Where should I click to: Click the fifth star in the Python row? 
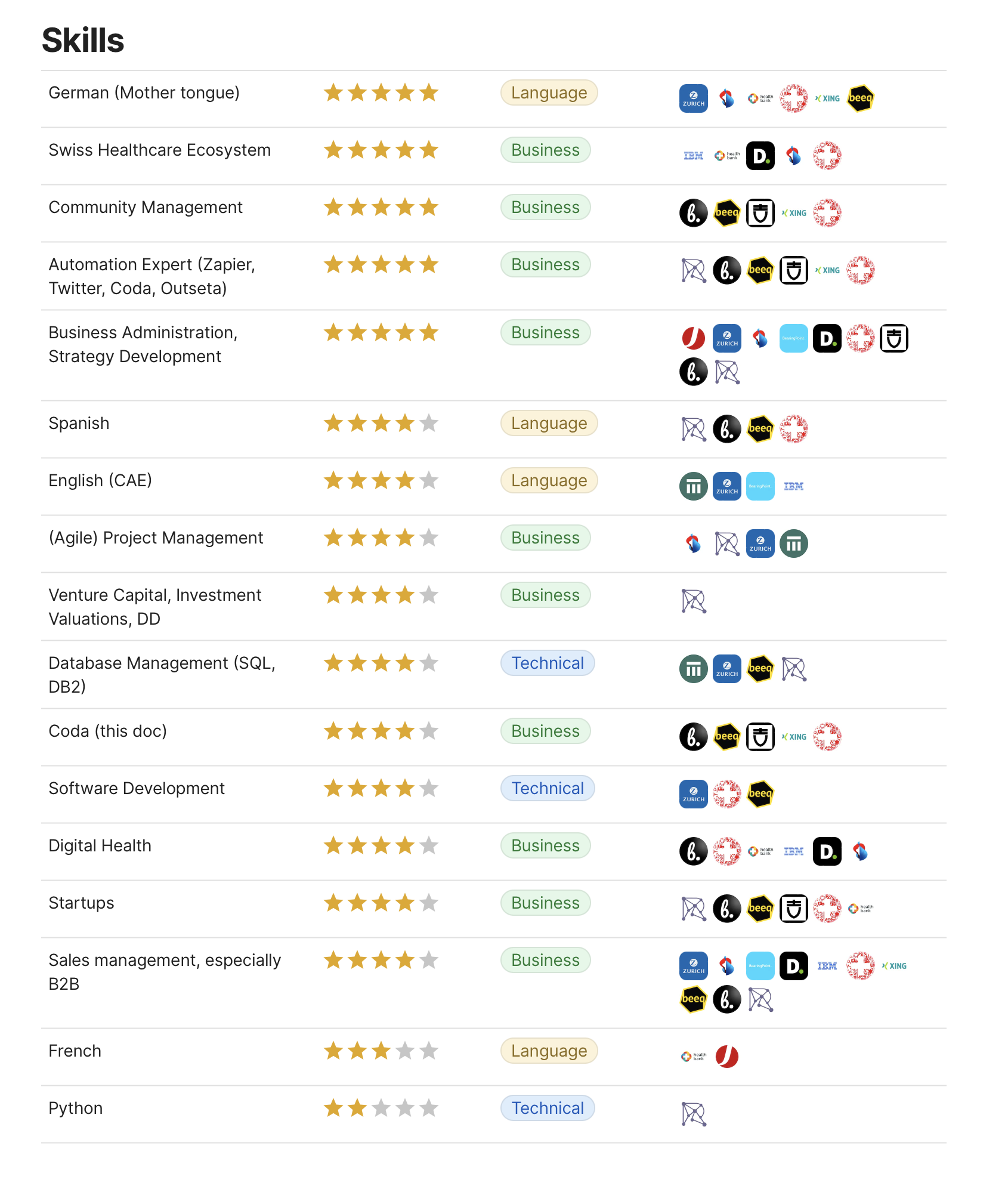click(x=428, y=1108)
